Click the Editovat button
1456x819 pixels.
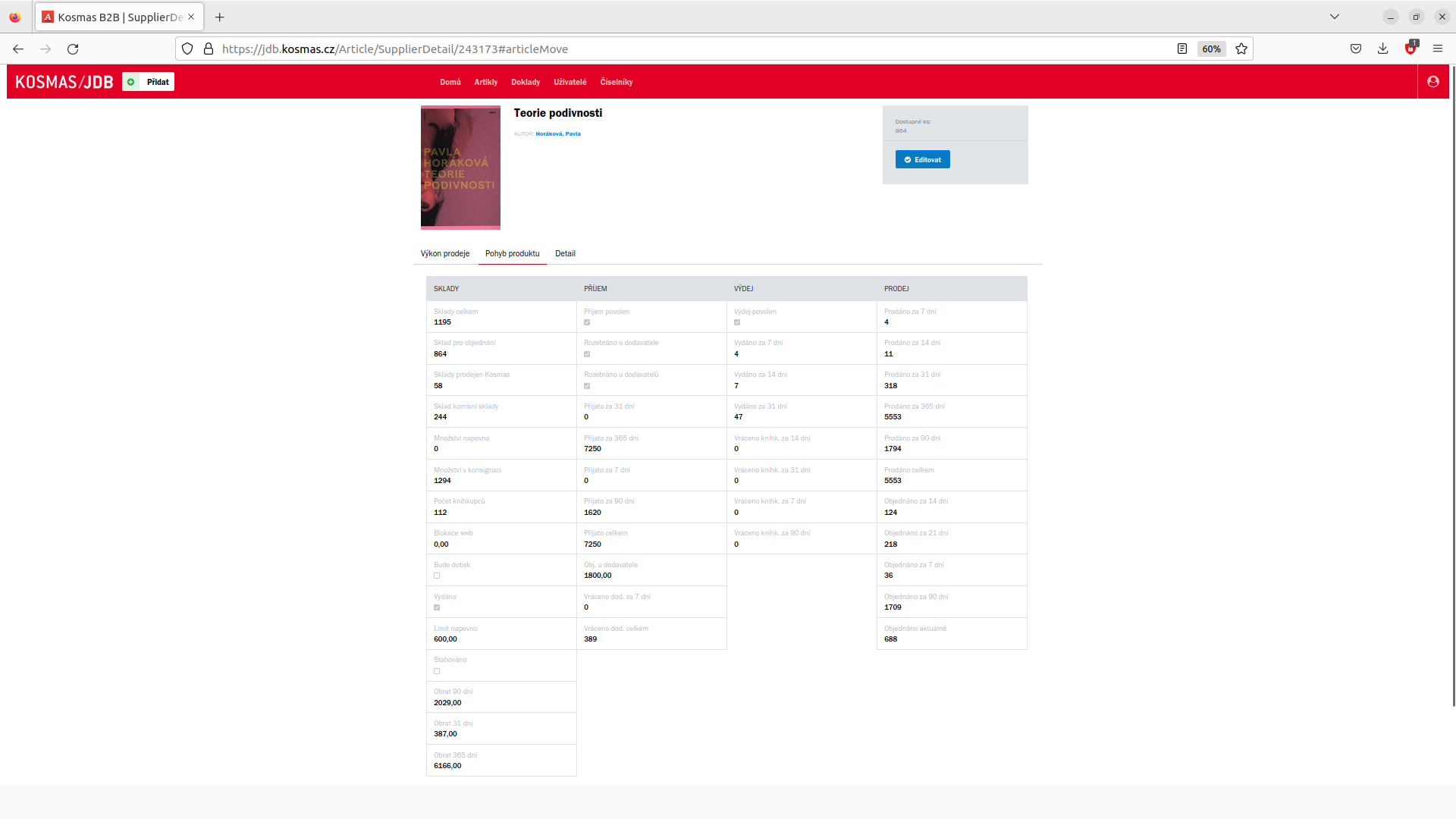pos(922,159)
